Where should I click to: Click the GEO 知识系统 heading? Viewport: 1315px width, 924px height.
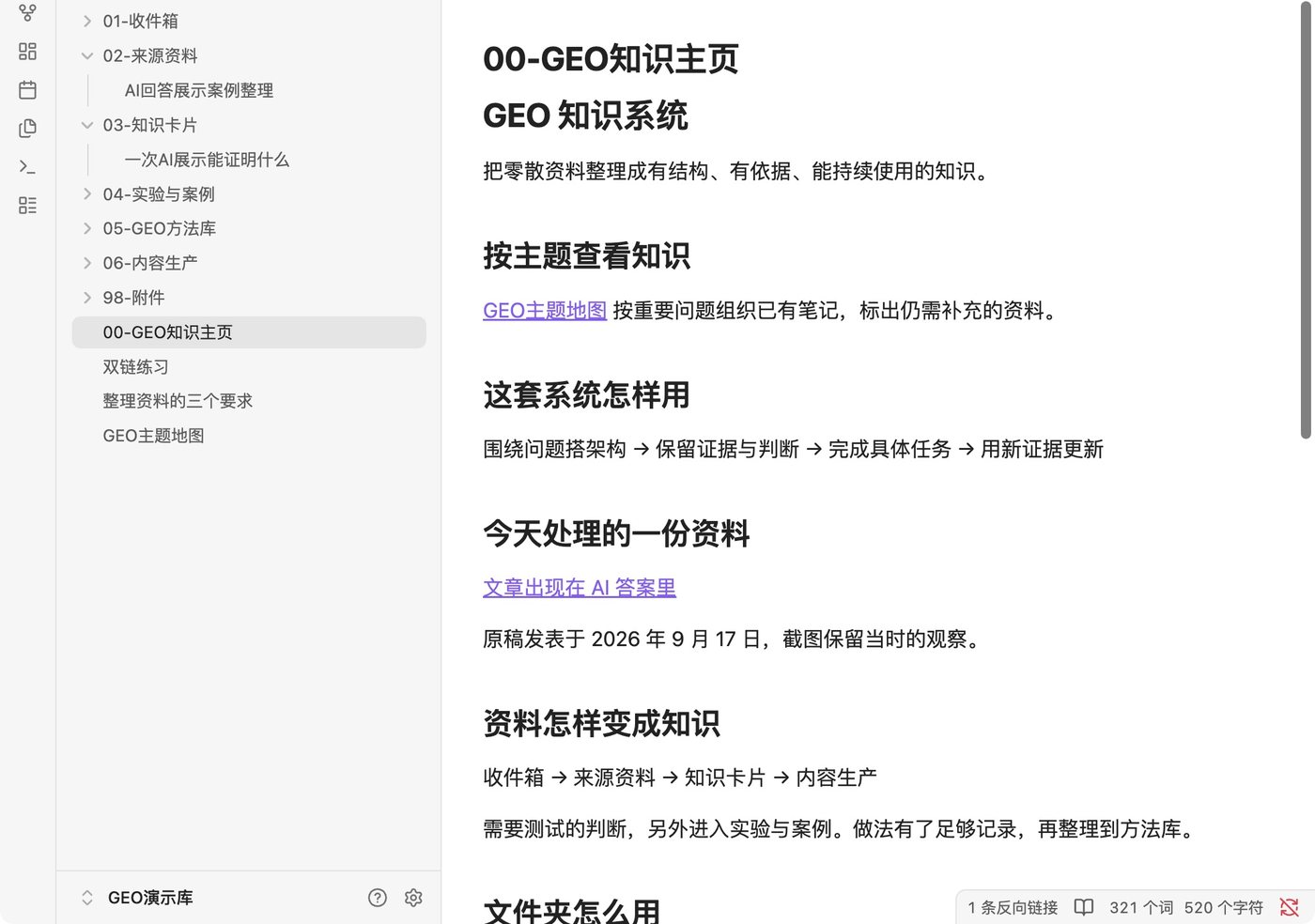(585, 116)
